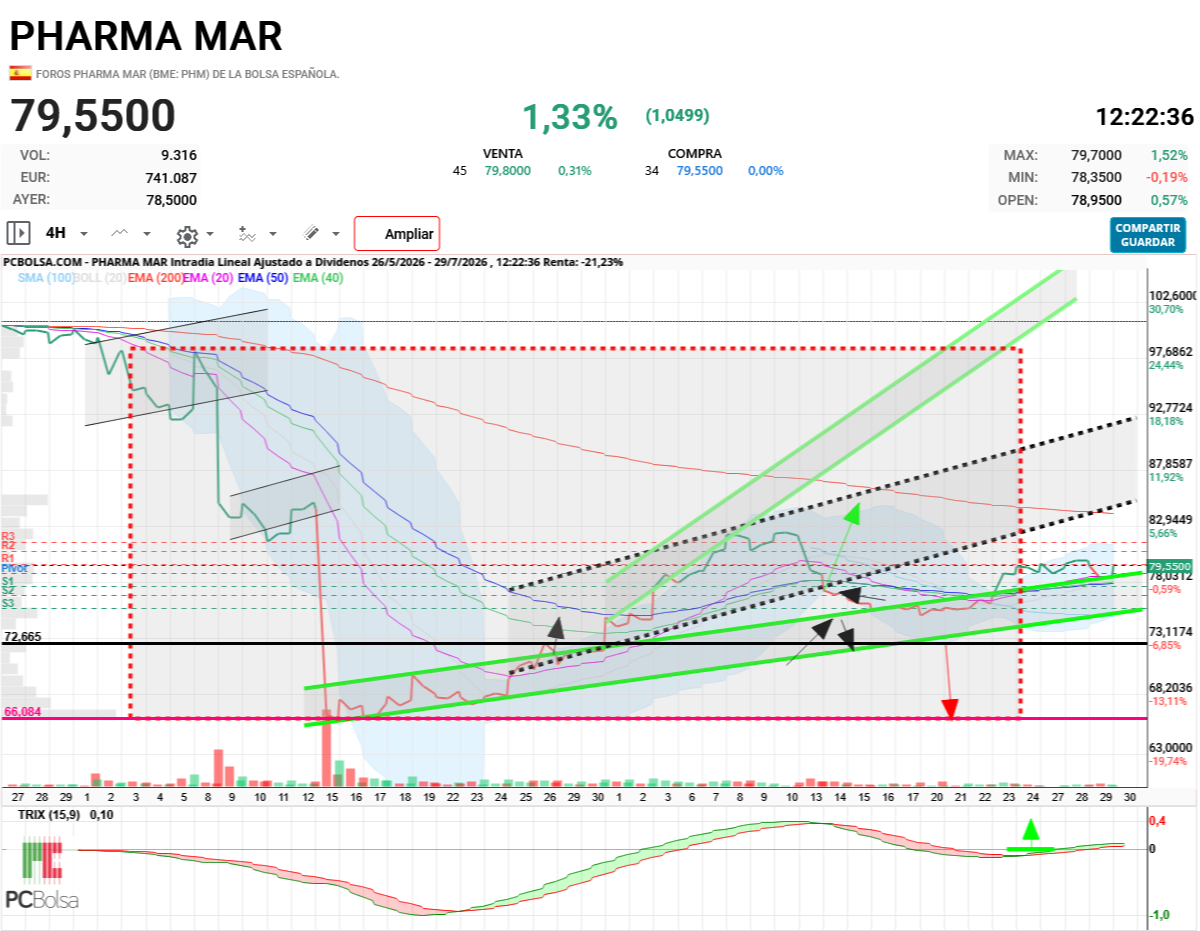
Task: Click the PCBolsa logo
Action: 42,875
